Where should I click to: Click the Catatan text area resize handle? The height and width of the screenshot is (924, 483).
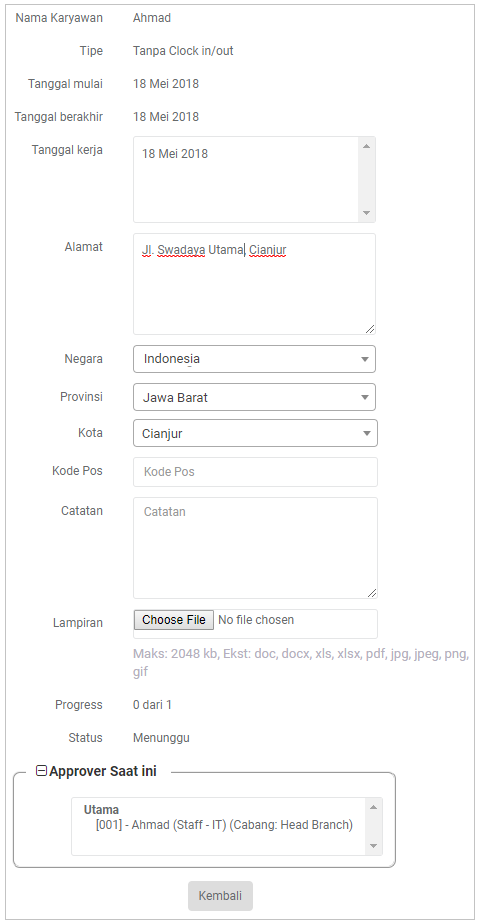372,593
